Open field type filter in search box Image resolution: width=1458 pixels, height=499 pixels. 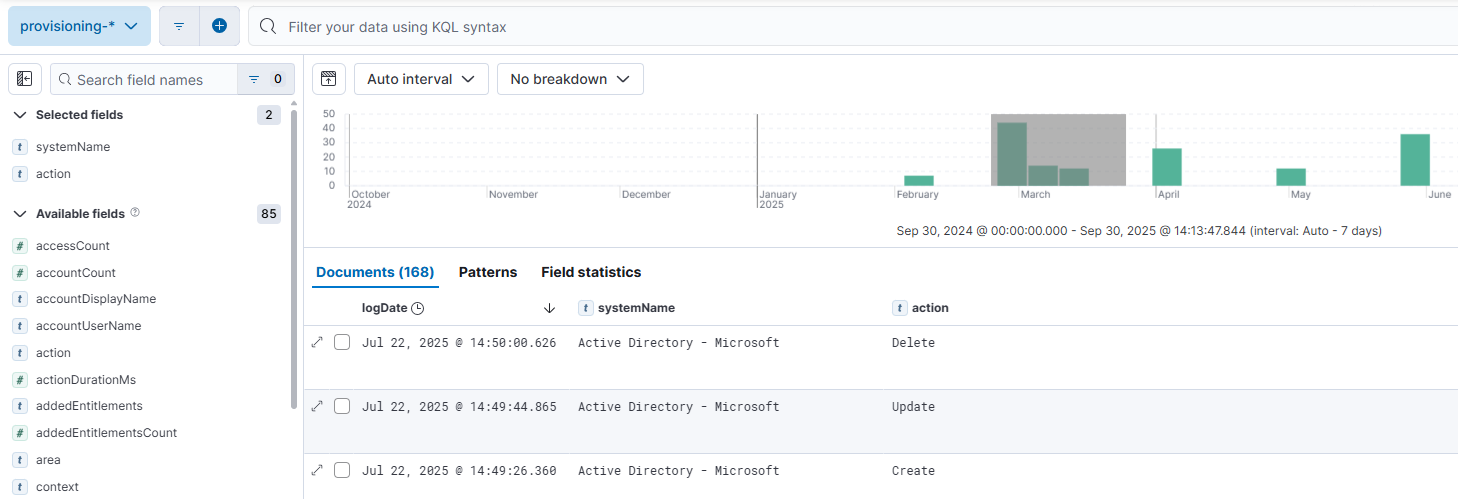point(265,79)
